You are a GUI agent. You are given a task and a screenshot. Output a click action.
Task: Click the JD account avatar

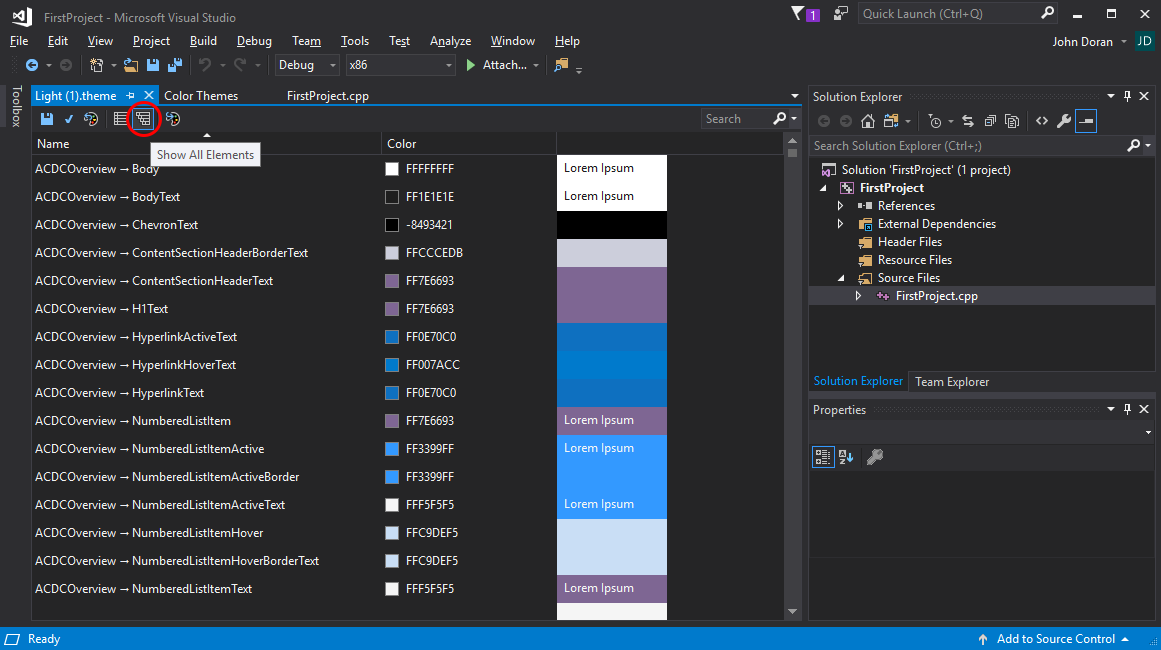(x=1145, y=41)
